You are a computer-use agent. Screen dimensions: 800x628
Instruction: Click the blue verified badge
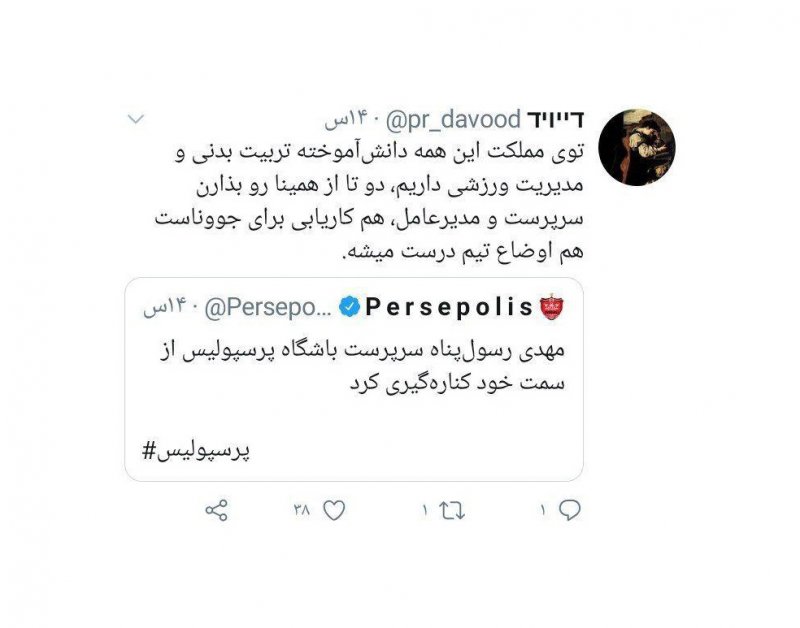349,307
